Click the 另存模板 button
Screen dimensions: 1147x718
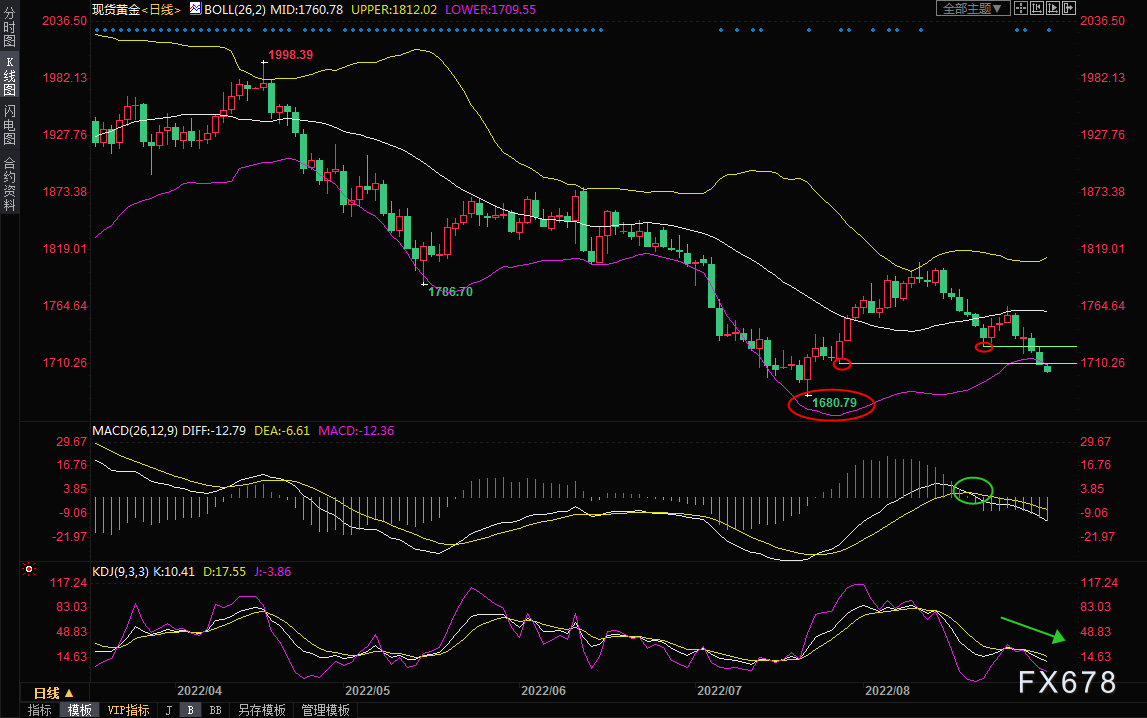pos(262,710)
